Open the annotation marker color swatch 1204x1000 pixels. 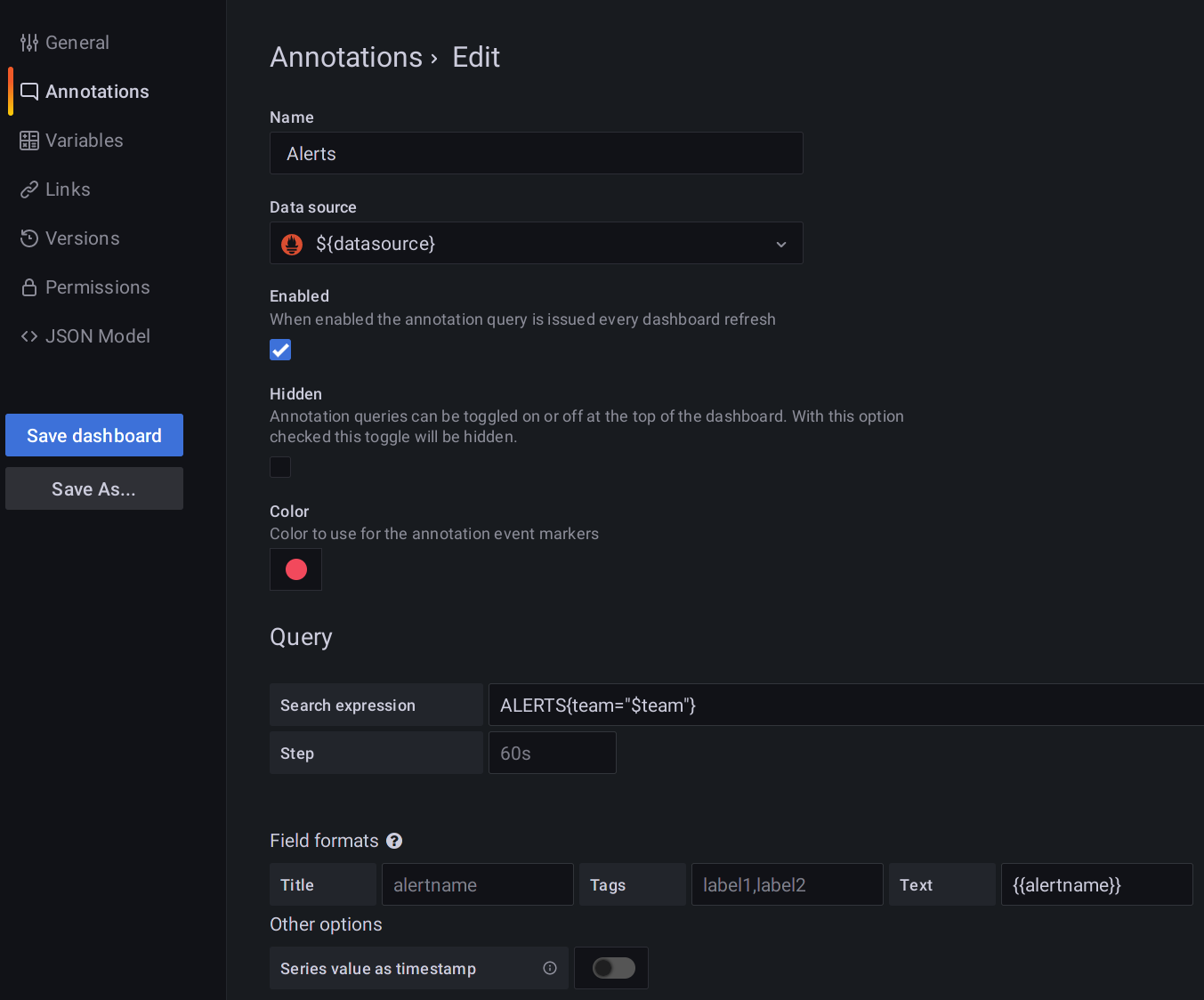(295, 569)
